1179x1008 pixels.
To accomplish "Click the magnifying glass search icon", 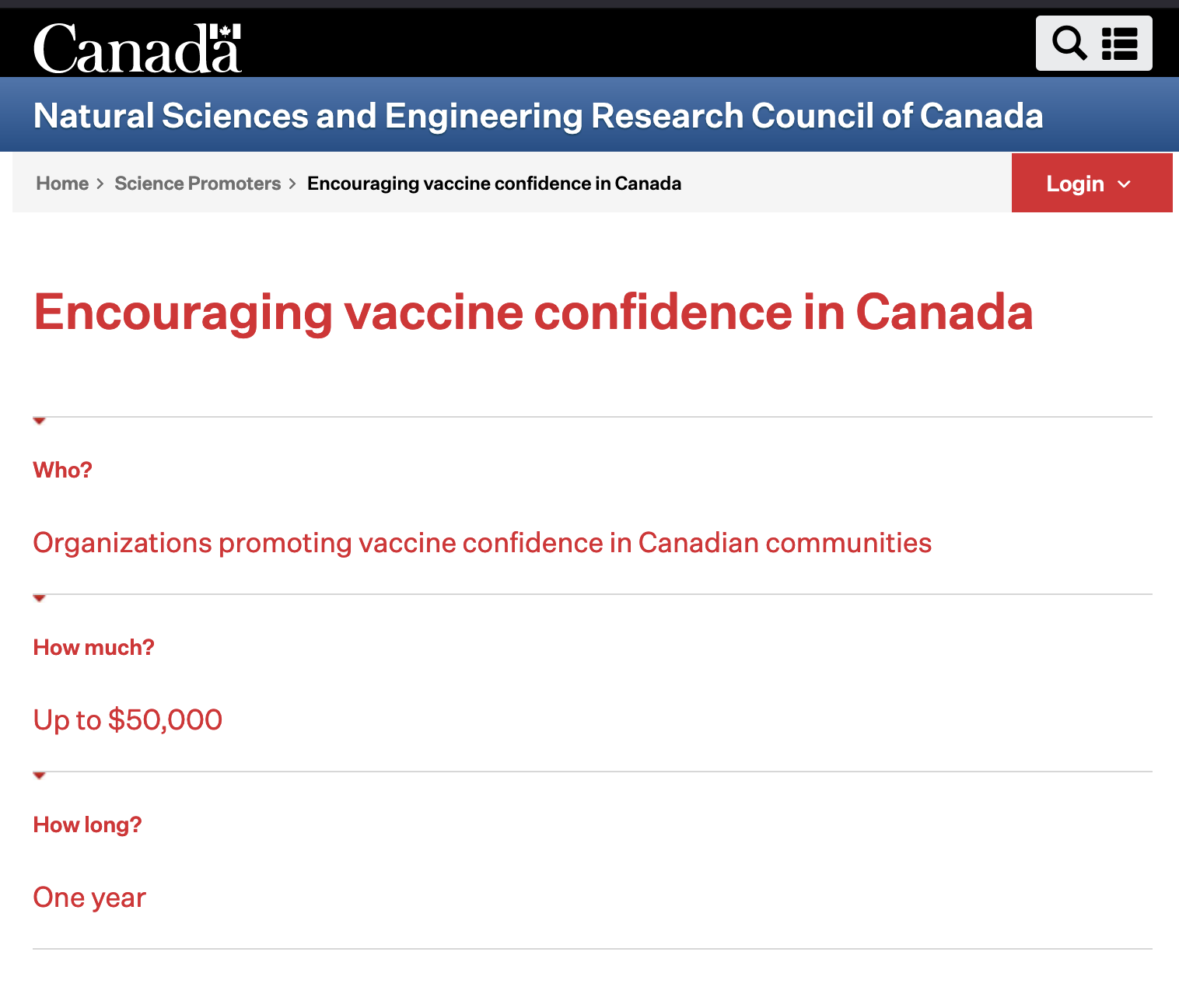I will coord(1069,44).
